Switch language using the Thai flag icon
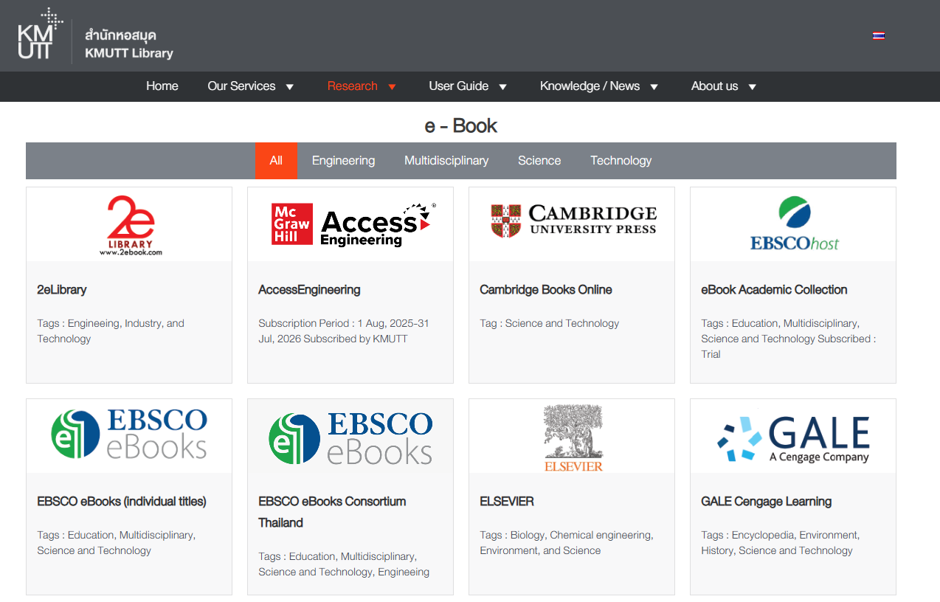Screen dimensions: 940x602 [x=878, y=36]
